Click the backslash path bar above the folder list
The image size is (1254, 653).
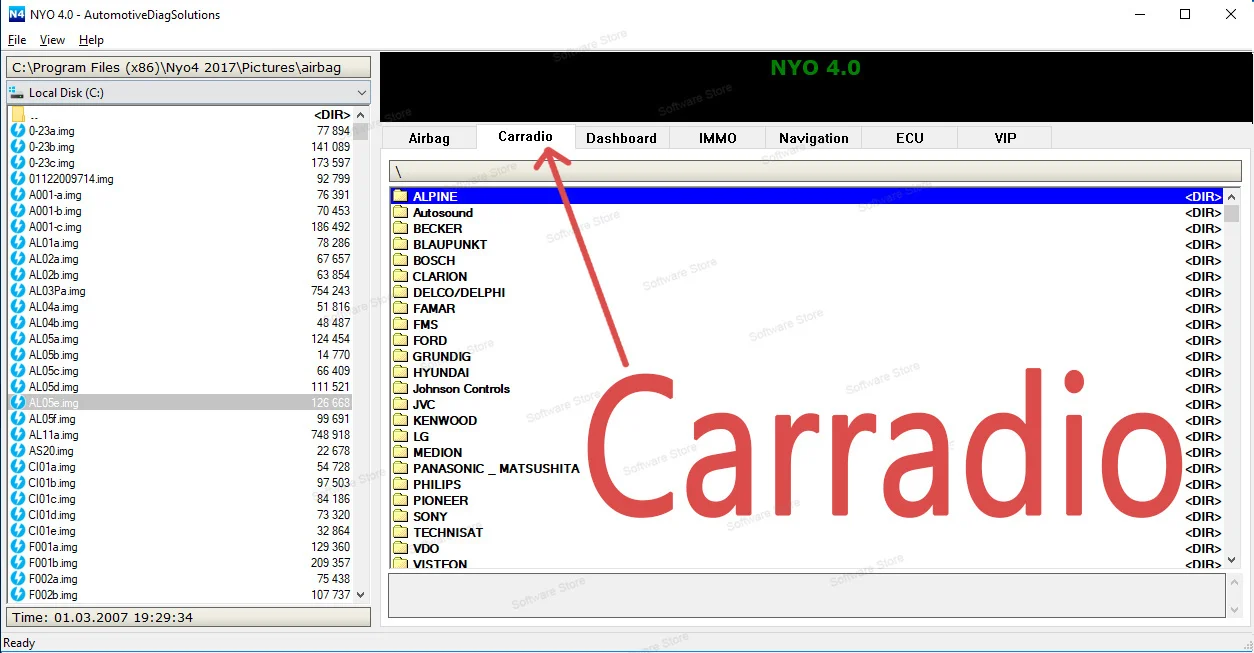pos(815,171)
